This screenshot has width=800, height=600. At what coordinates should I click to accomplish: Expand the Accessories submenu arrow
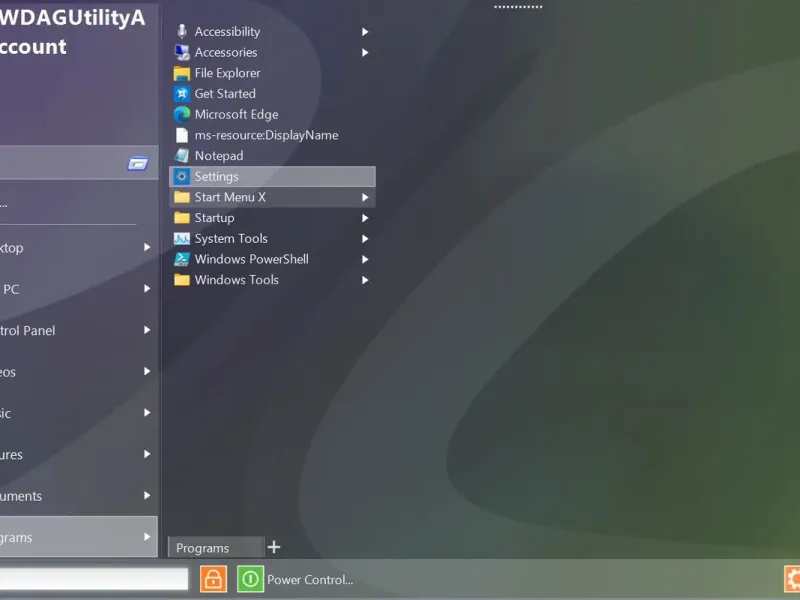pos(365,53)
